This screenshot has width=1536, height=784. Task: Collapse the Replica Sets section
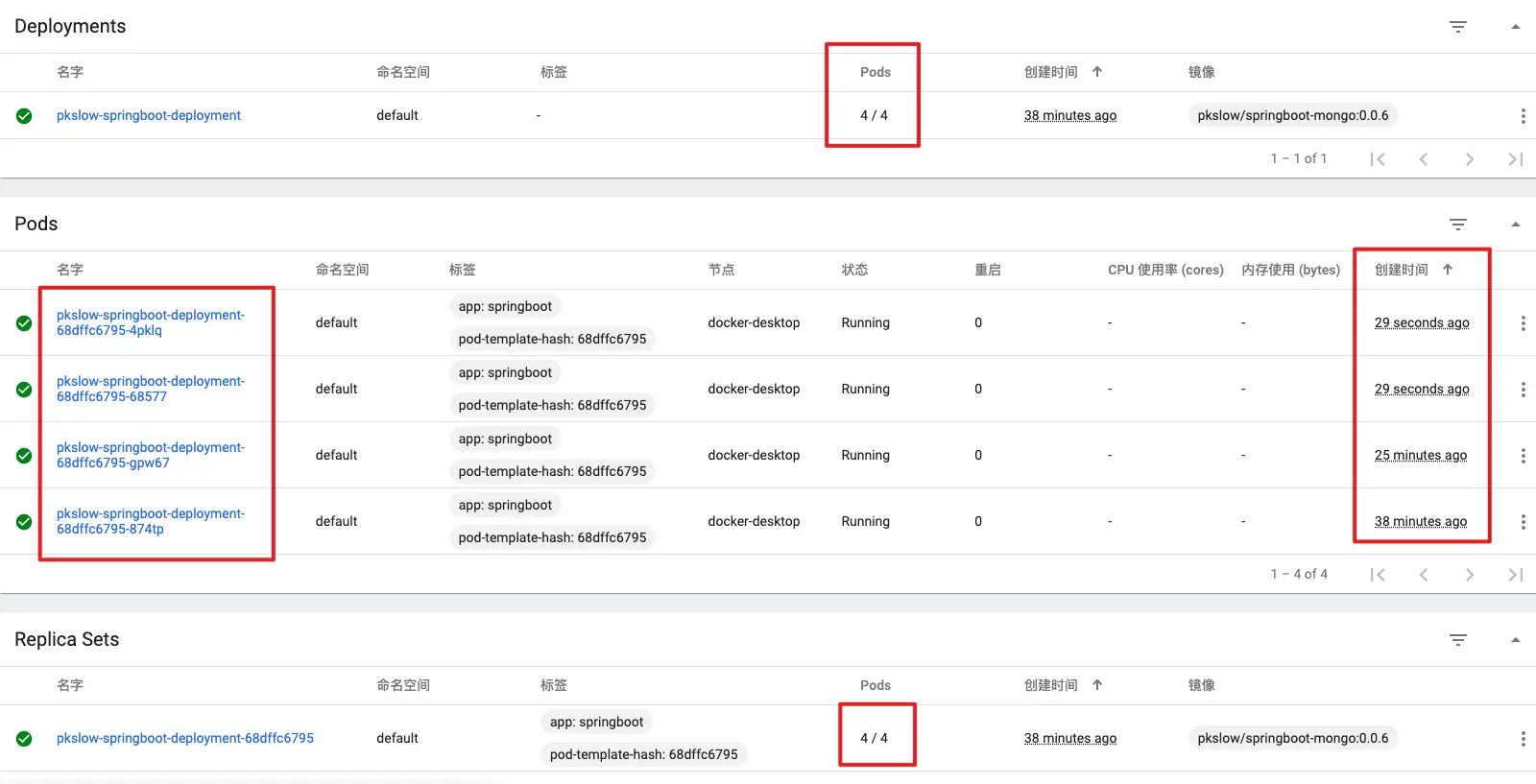(1515, 640)
